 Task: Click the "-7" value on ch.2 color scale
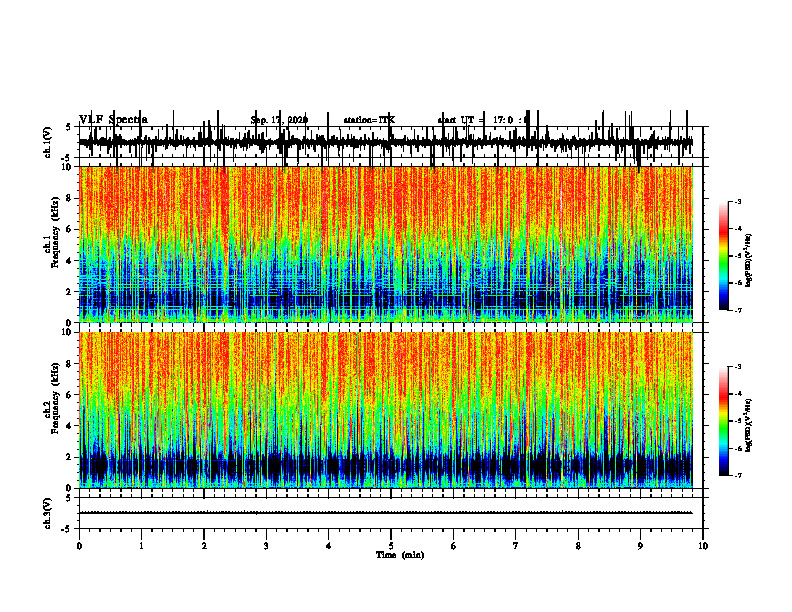pyautogui.click(x=738, y=476)
